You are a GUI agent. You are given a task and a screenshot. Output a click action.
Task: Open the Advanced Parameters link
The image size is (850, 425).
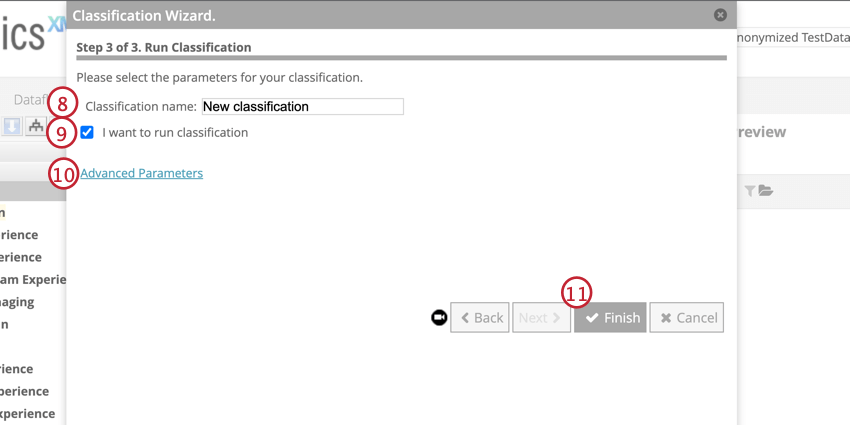141,173
